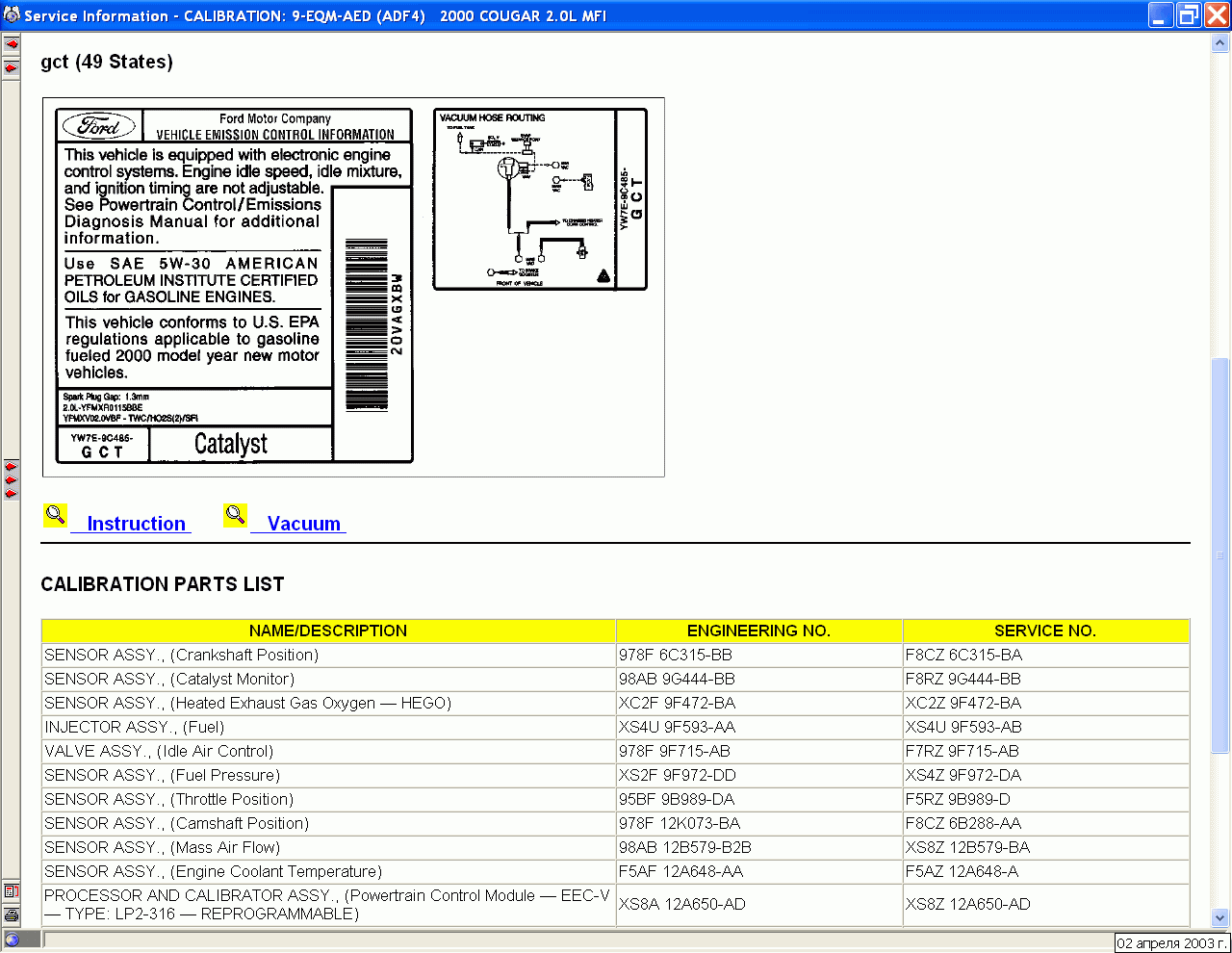Click service number XS8Z 12A650-AD
Viewport: 1232px width, 953px height.
[967, 904]
